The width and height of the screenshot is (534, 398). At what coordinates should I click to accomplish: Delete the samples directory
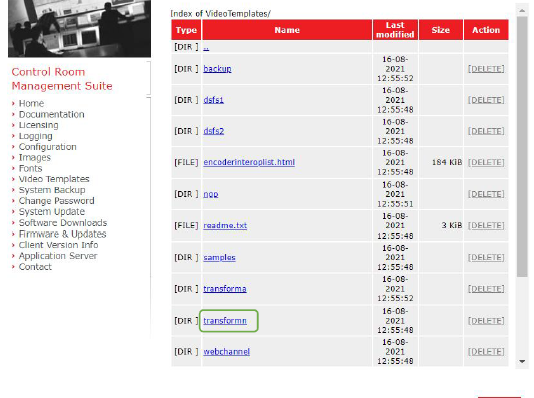tap(486, 257)
